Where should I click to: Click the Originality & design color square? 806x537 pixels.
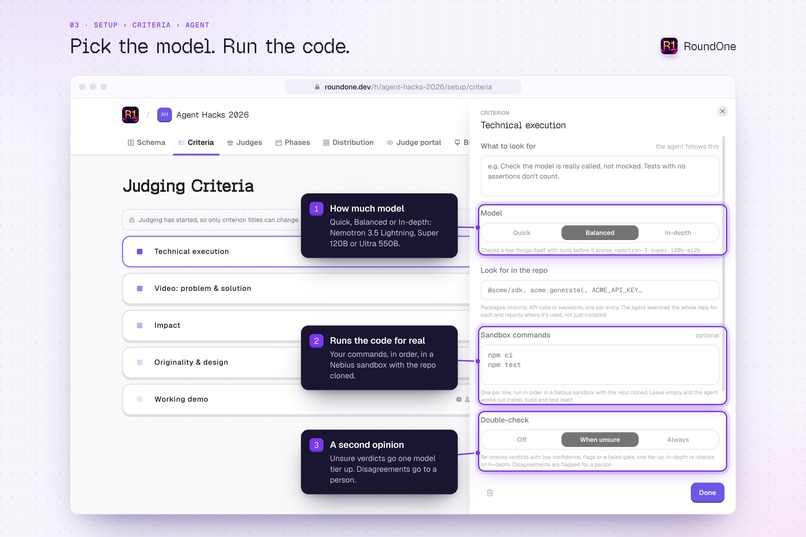[x=139, y=362]
